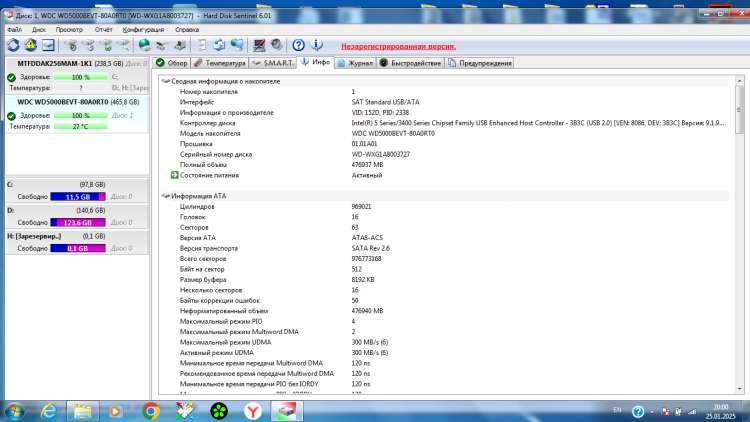Switch to the Обзор tab
The image size is (750, 422).
point(172,63)
